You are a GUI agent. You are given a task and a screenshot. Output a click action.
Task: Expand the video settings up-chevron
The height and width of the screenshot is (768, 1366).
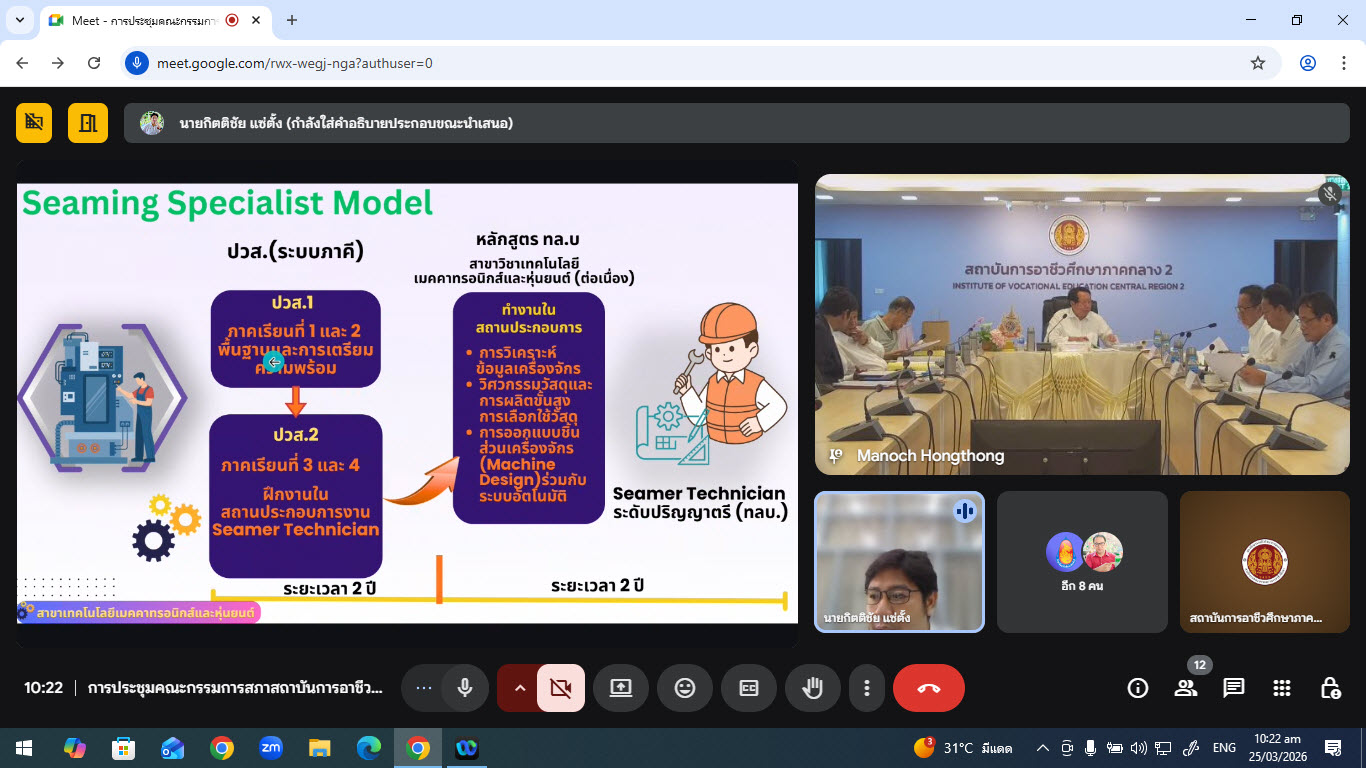click(519, 688)
